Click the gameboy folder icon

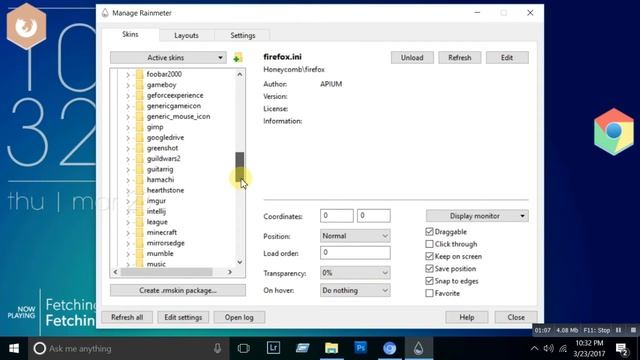point(140,84)
